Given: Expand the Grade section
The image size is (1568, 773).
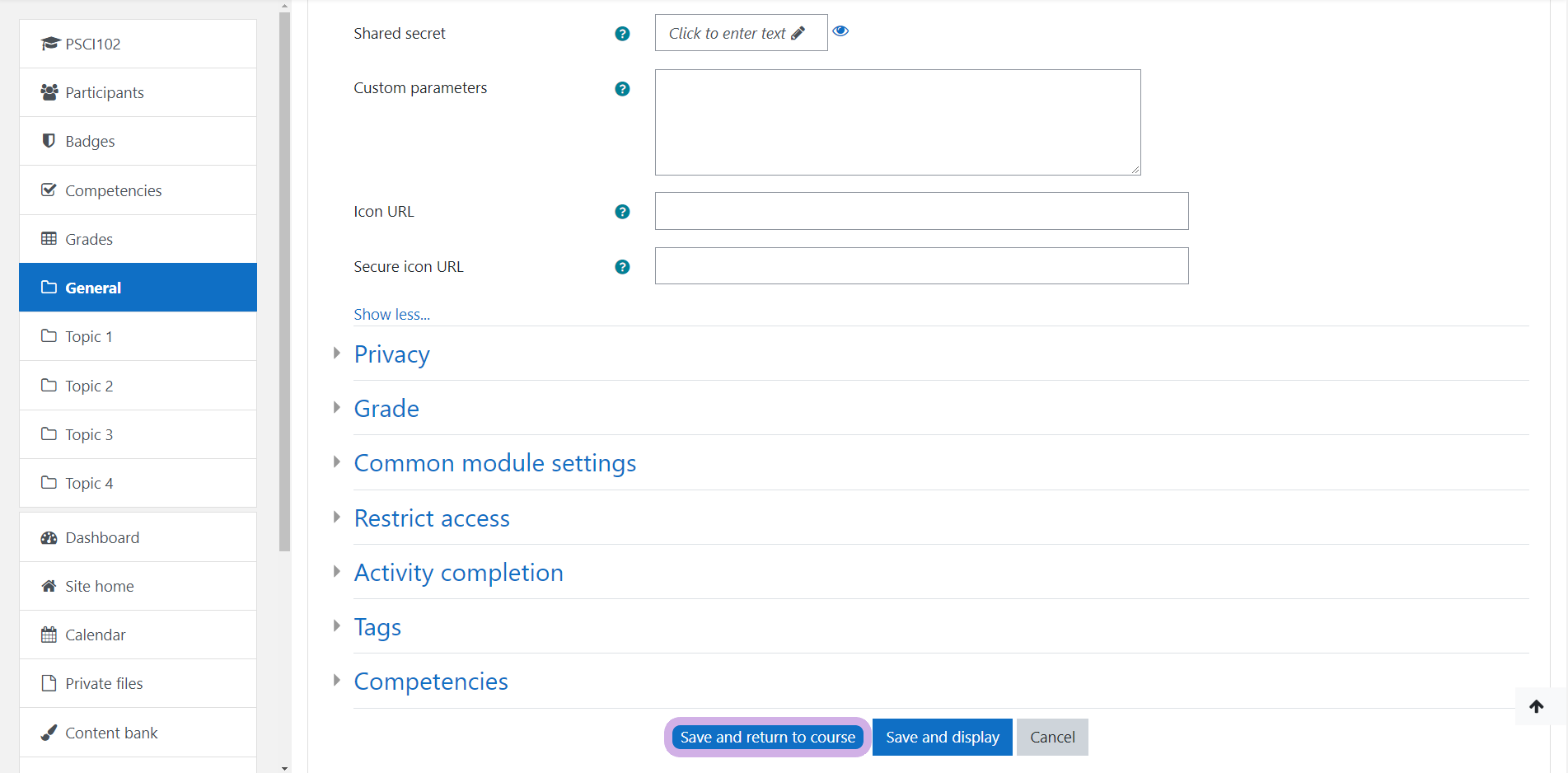Looking at the screenshot, I should pyautogui.click(x=386, y=409).
